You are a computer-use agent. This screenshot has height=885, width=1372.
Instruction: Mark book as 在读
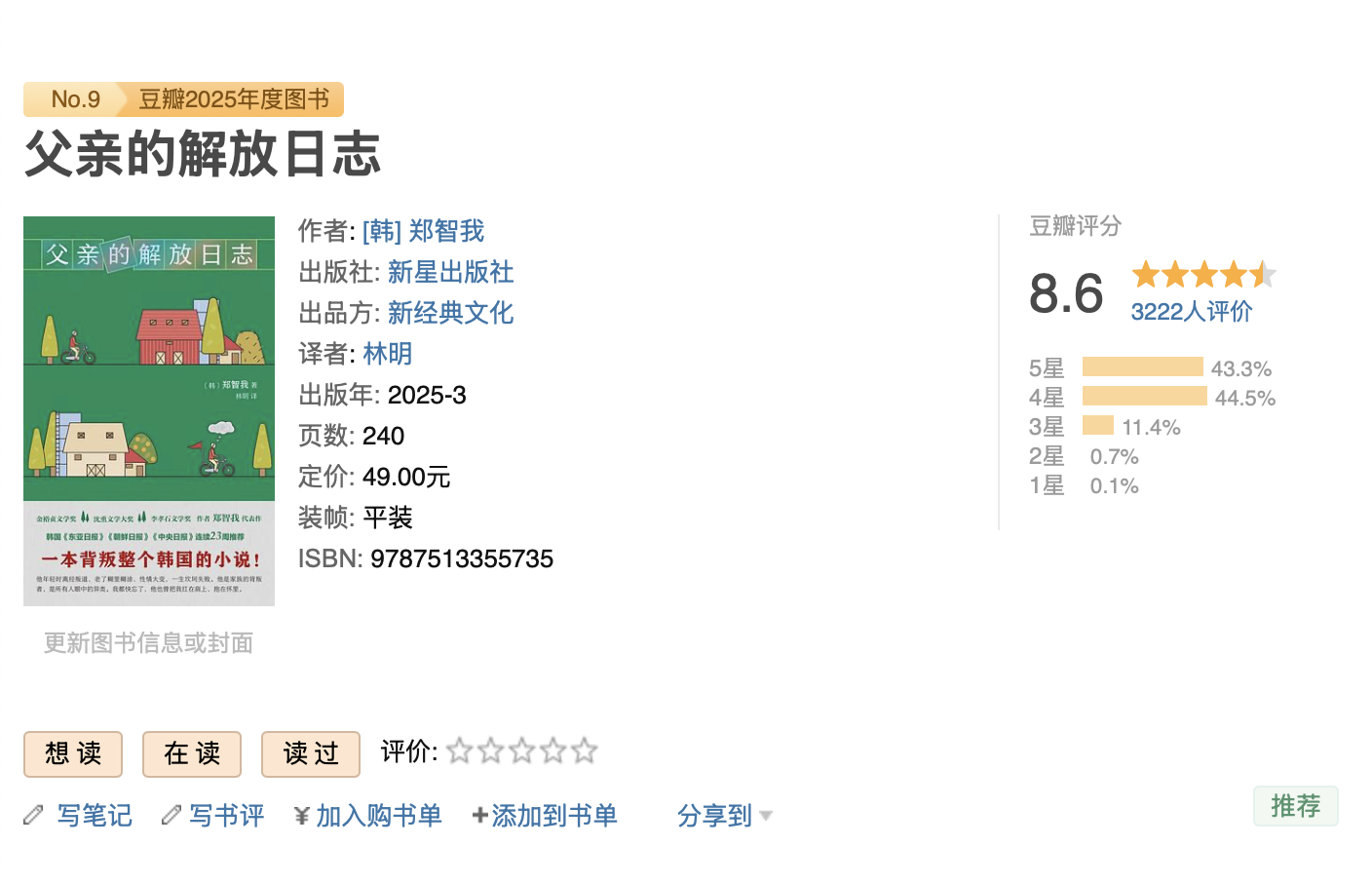click(x=192, y=753)
